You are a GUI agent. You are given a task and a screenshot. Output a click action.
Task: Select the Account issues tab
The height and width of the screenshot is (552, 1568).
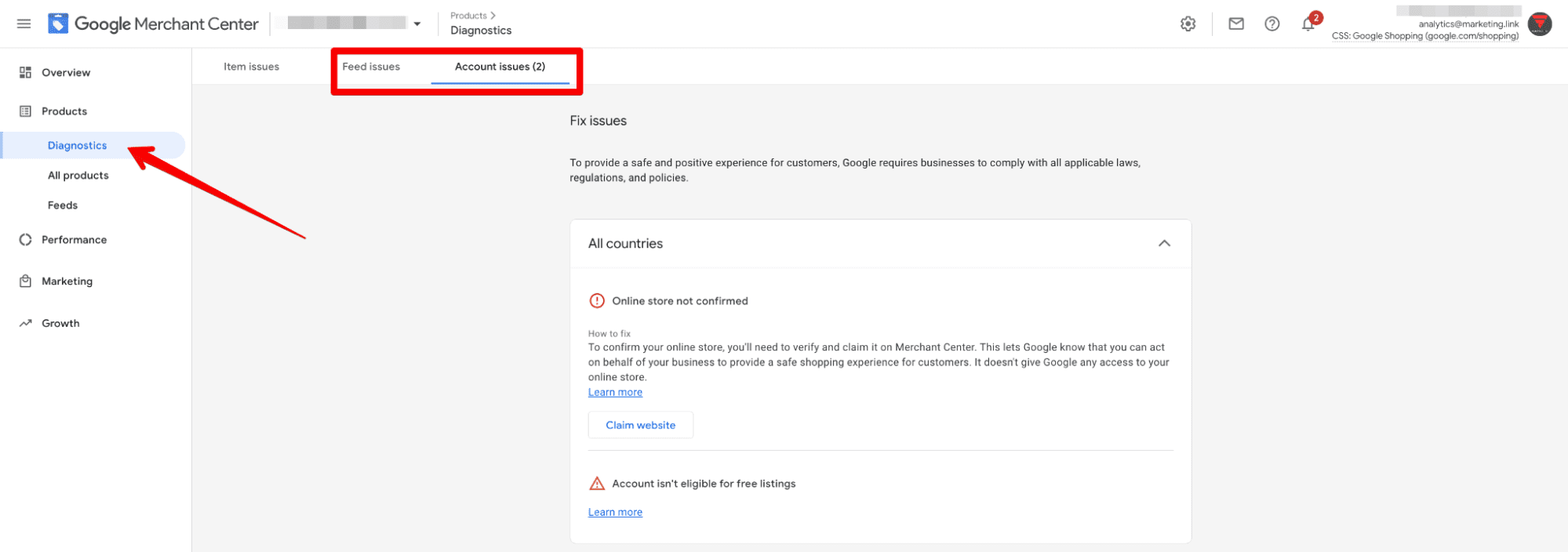500,67
